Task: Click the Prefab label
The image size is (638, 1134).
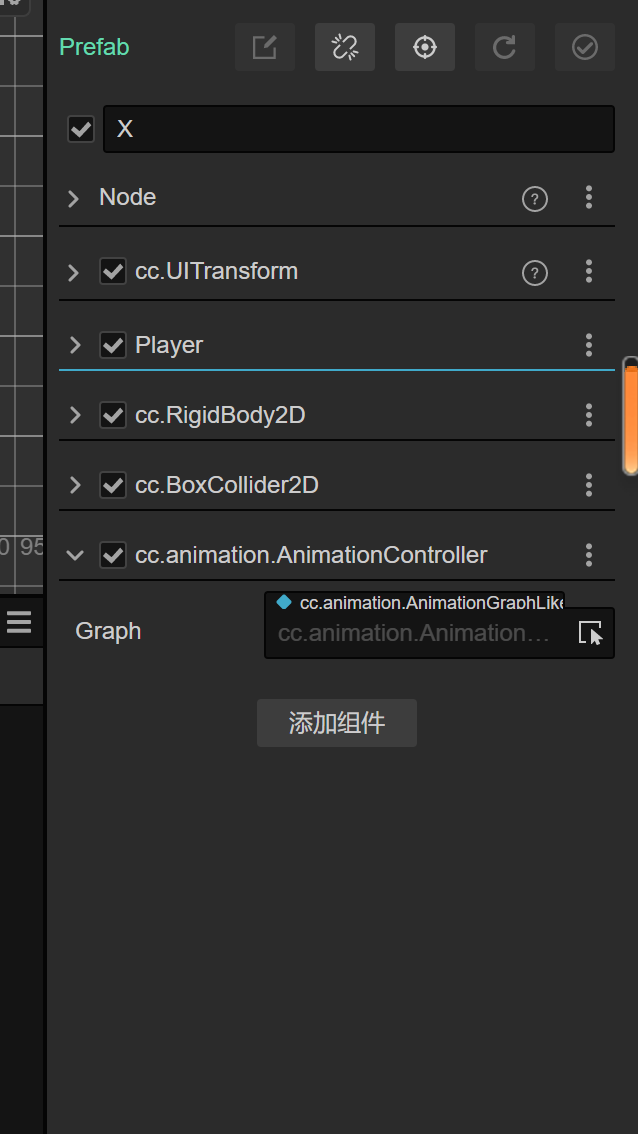Action: click(95, 47)
